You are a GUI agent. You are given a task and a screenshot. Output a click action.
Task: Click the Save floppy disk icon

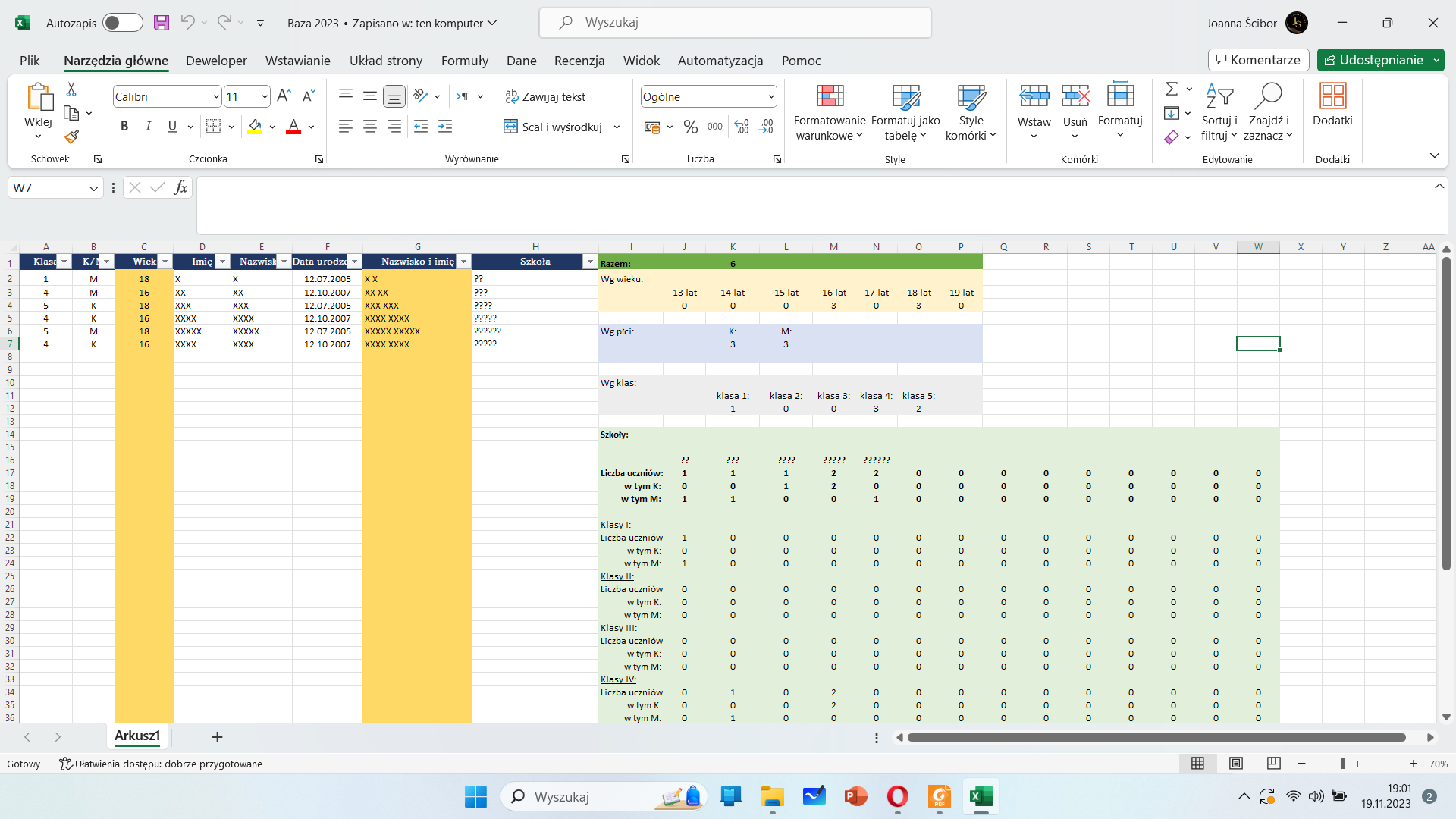tap(162, 23)
